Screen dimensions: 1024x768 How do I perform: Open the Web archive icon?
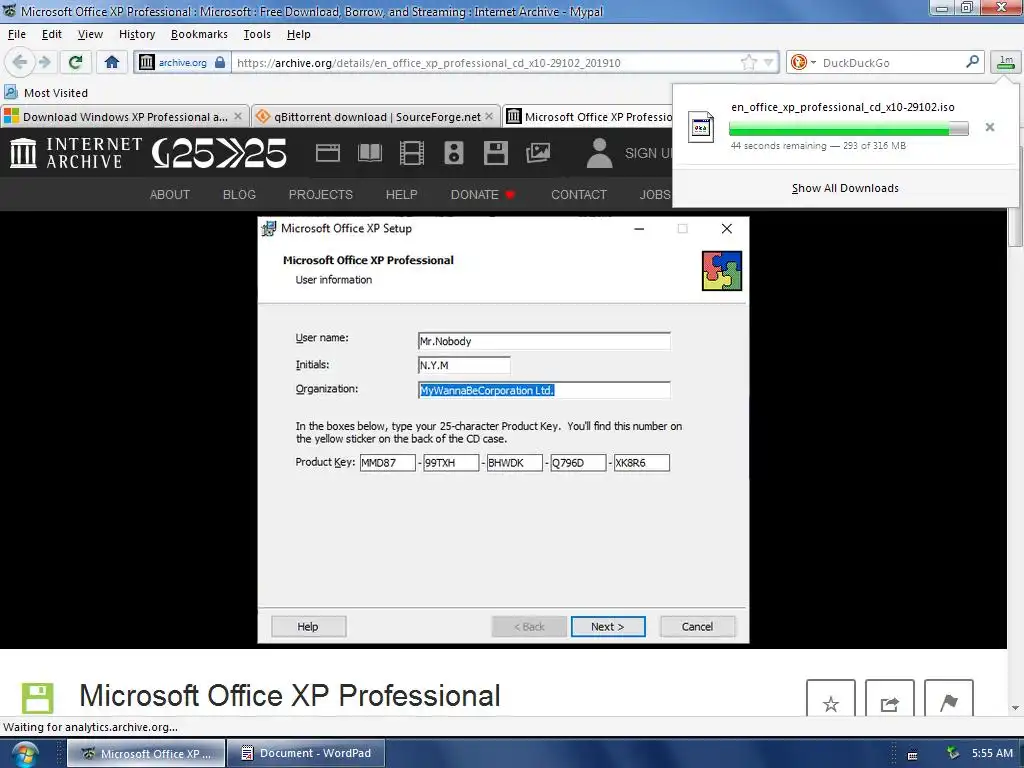[328, 153]
